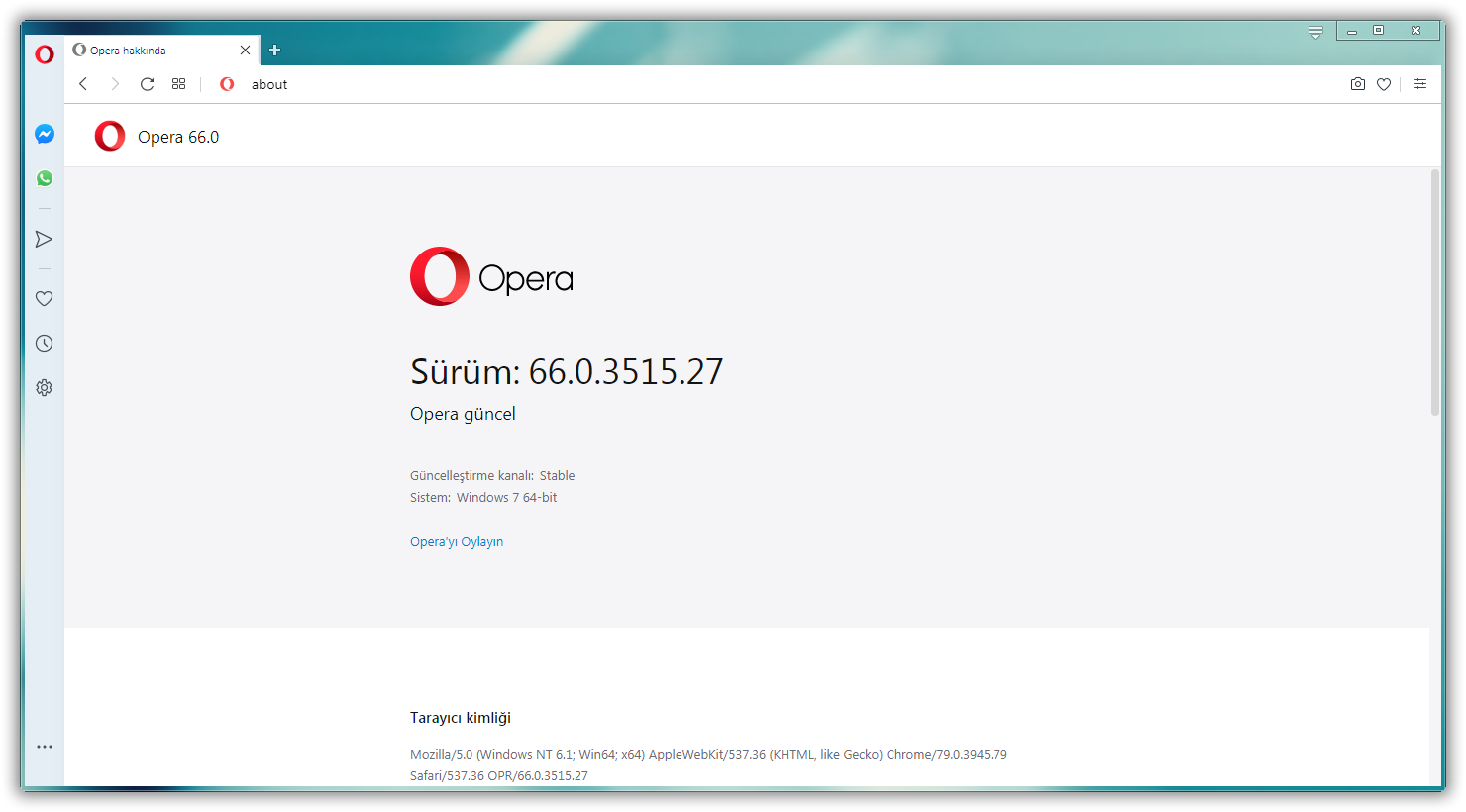Open Speed Dial start page grid

[x=179, y=84]
